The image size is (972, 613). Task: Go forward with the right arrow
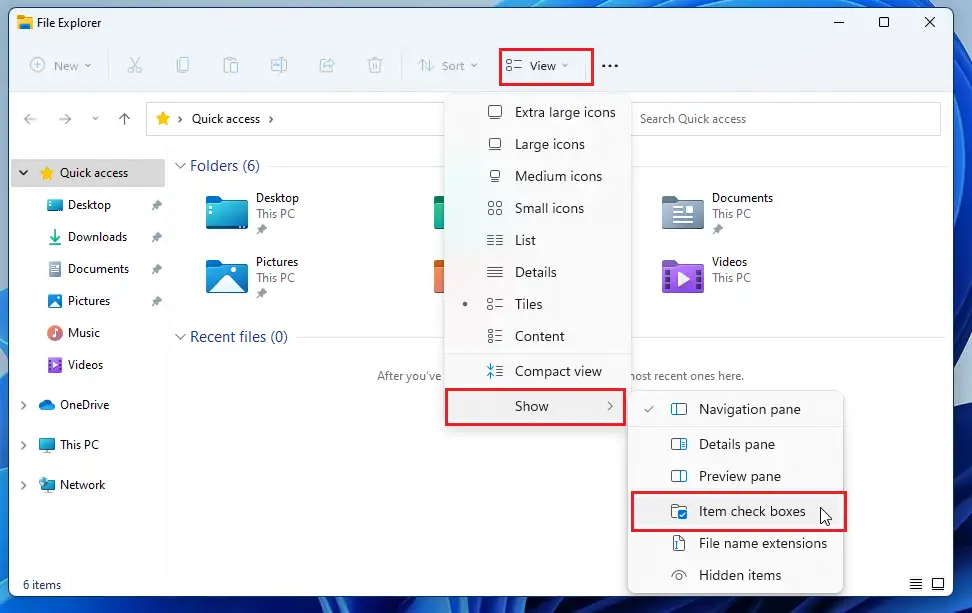click(65, 119)
